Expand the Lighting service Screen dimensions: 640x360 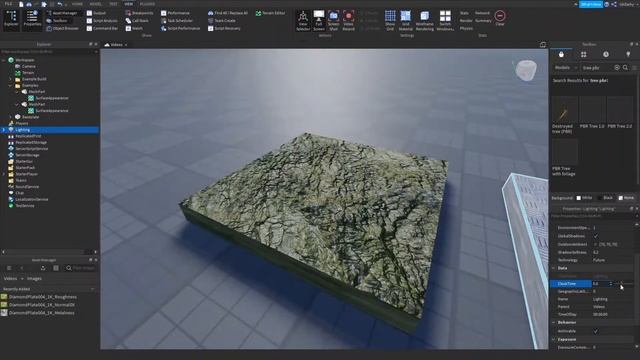point(4,129)
